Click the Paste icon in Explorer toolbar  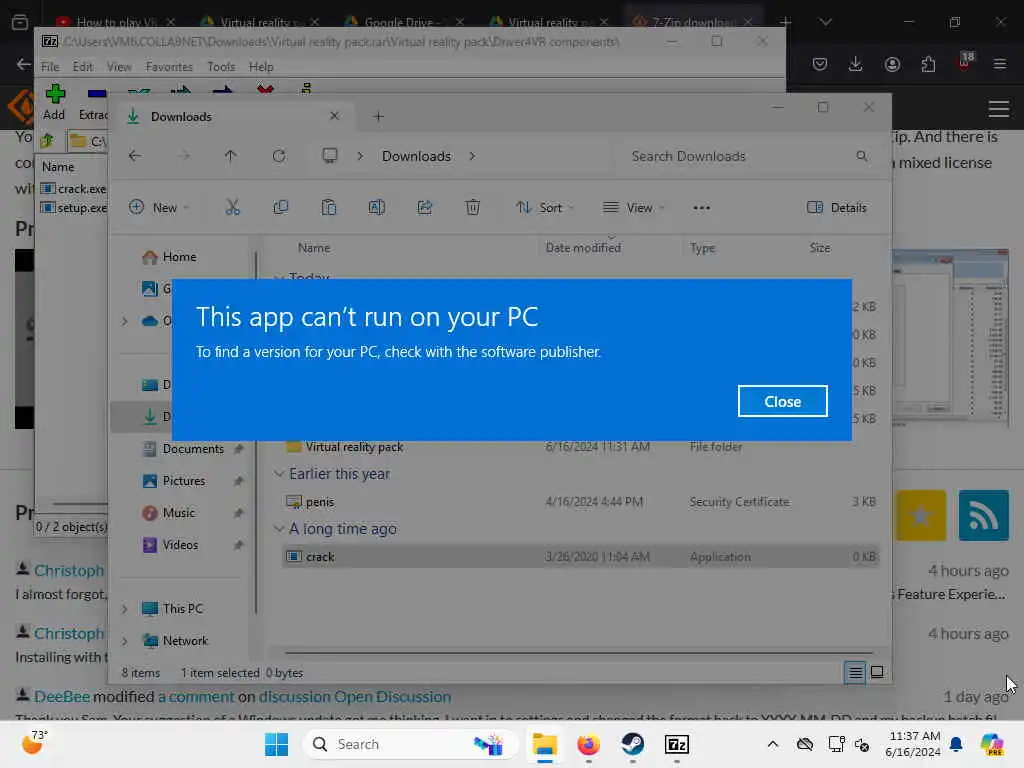click(x=328, y=208)
